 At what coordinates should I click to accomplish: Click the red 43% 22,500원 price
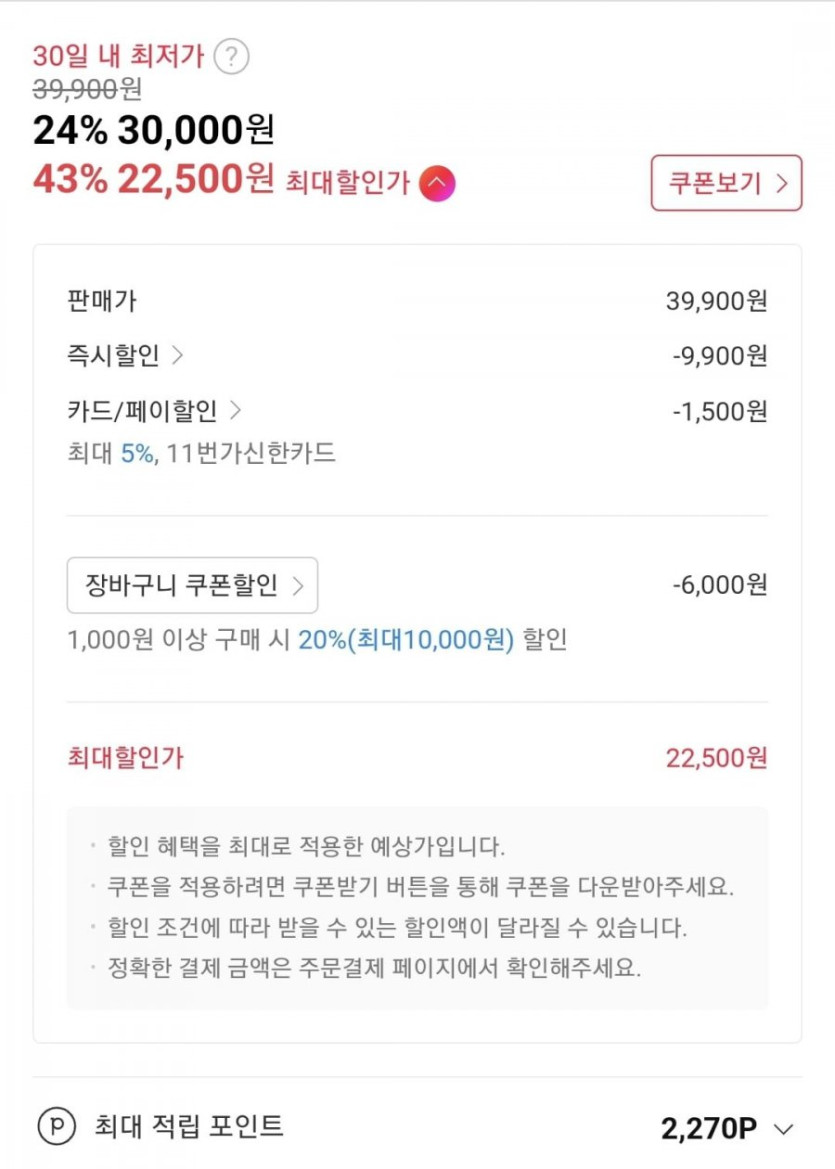153,181
